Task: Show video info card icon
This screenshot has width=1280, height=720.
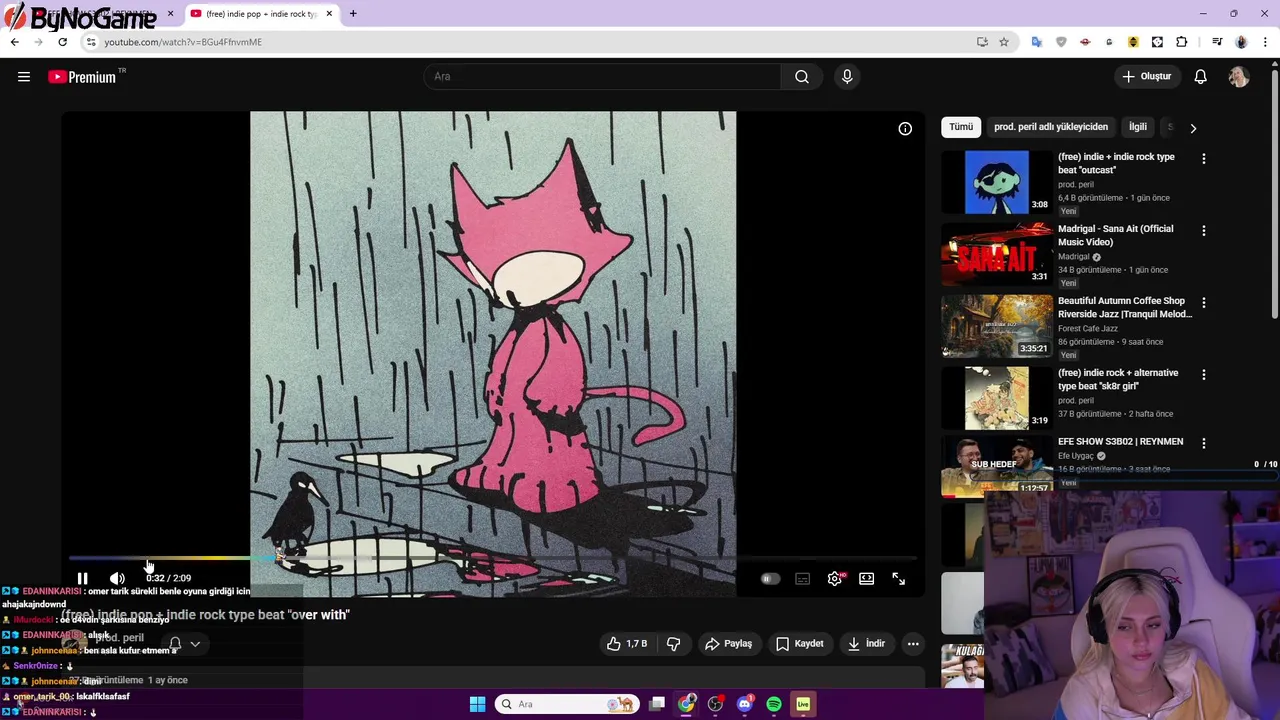Action: 905,128
